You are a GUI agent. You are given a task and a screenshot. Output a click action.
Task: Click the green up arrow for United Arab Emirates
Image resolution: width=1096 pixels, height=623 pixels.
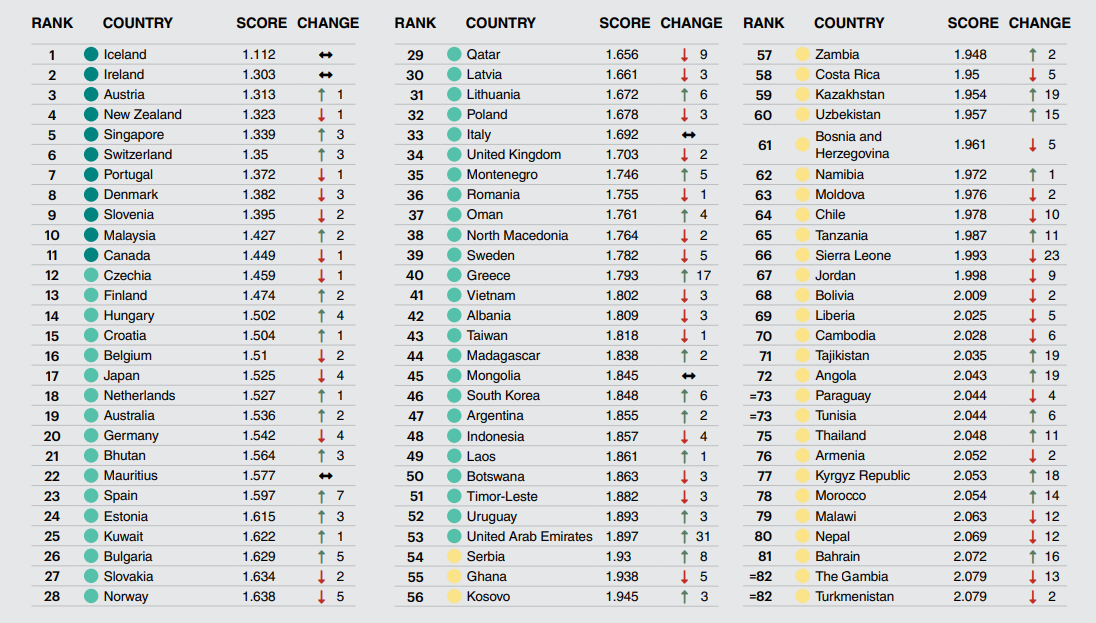[x=684, y=536]
